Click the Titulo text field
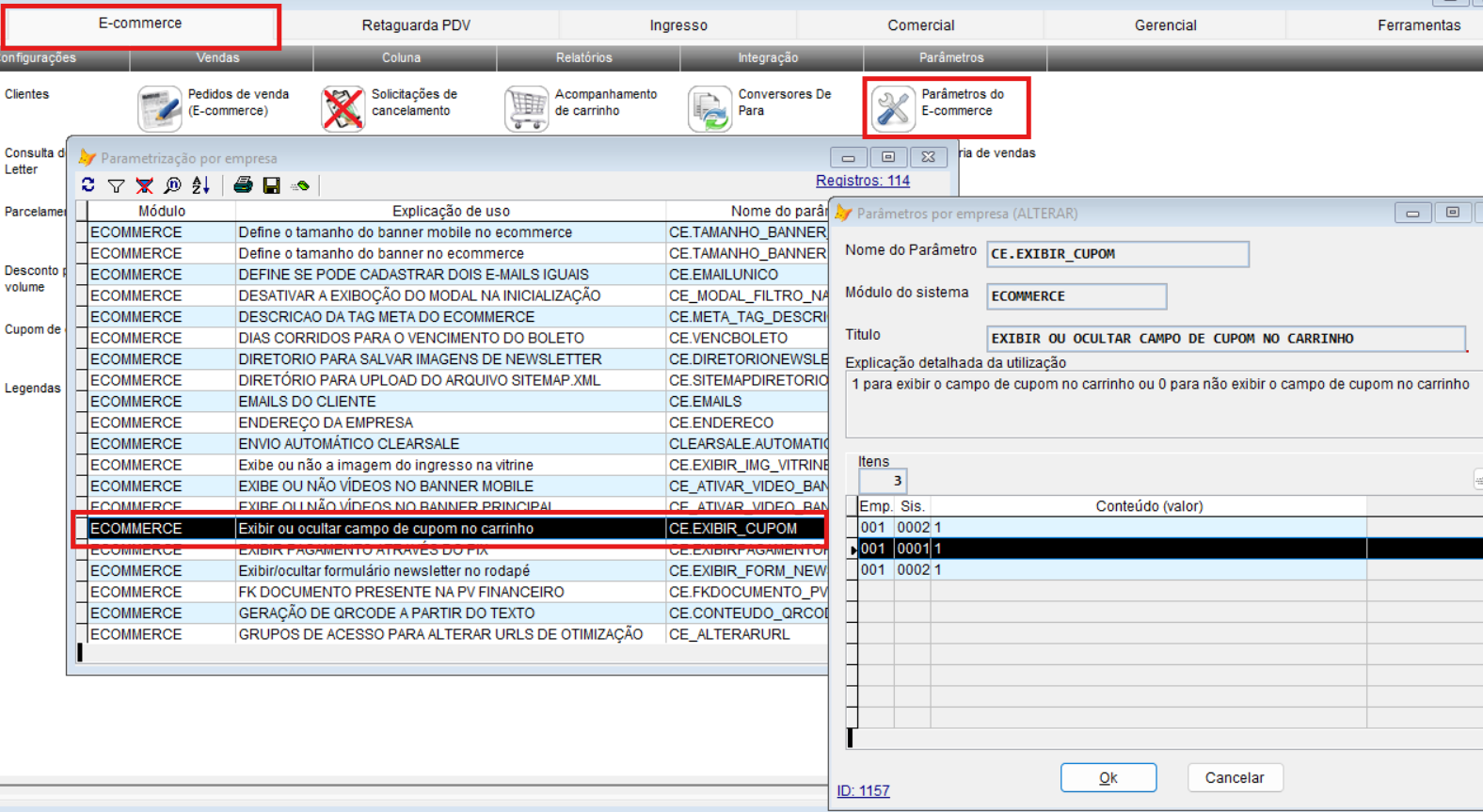Image resolution: width=1483 pixels, height=812 pixels. 1224,339
